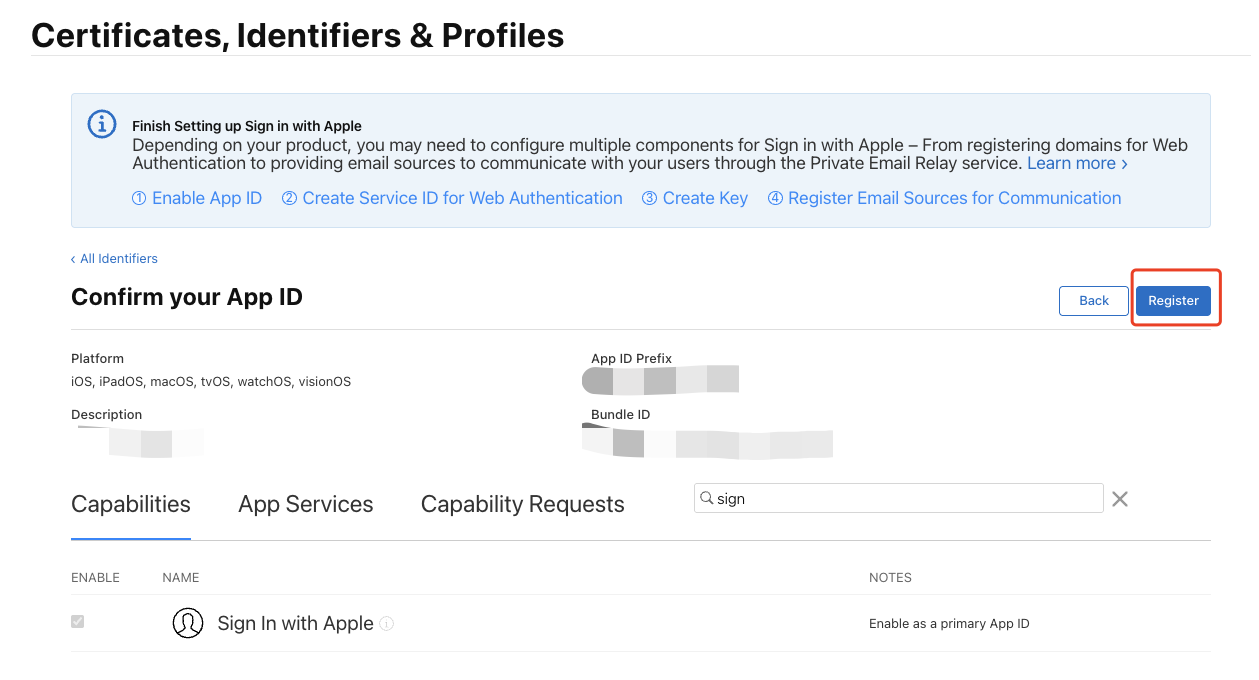Open Register Email Sources for Communication link

pos(944,198)
